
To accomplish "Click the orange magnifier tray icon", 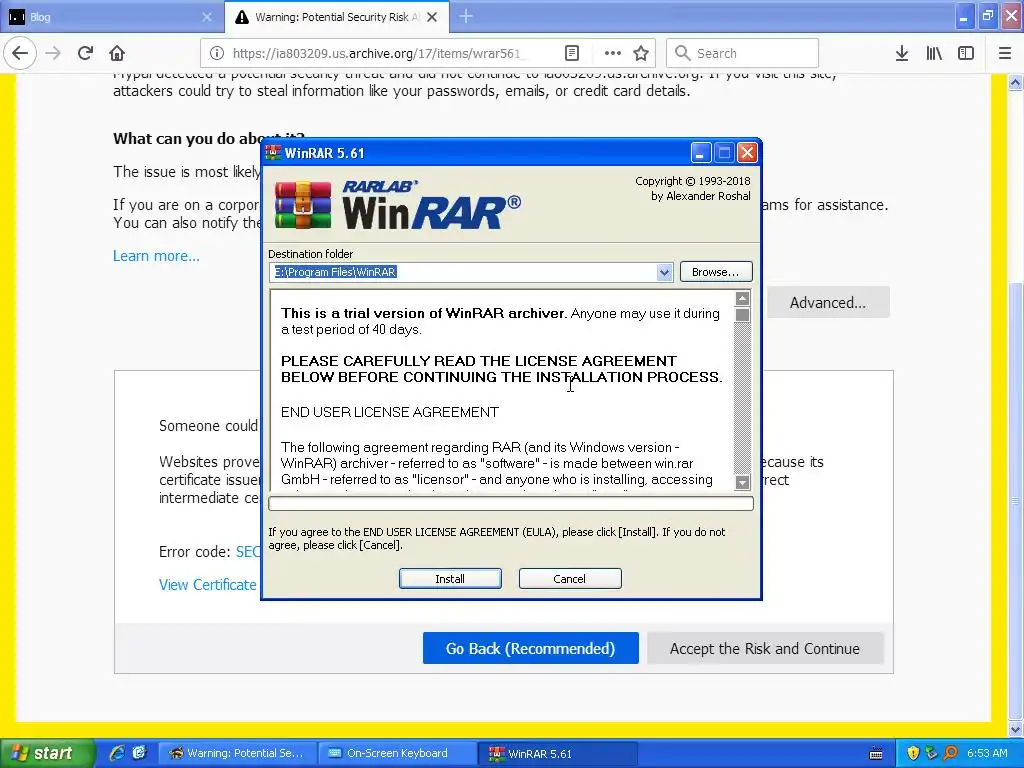I will point(950,754).
